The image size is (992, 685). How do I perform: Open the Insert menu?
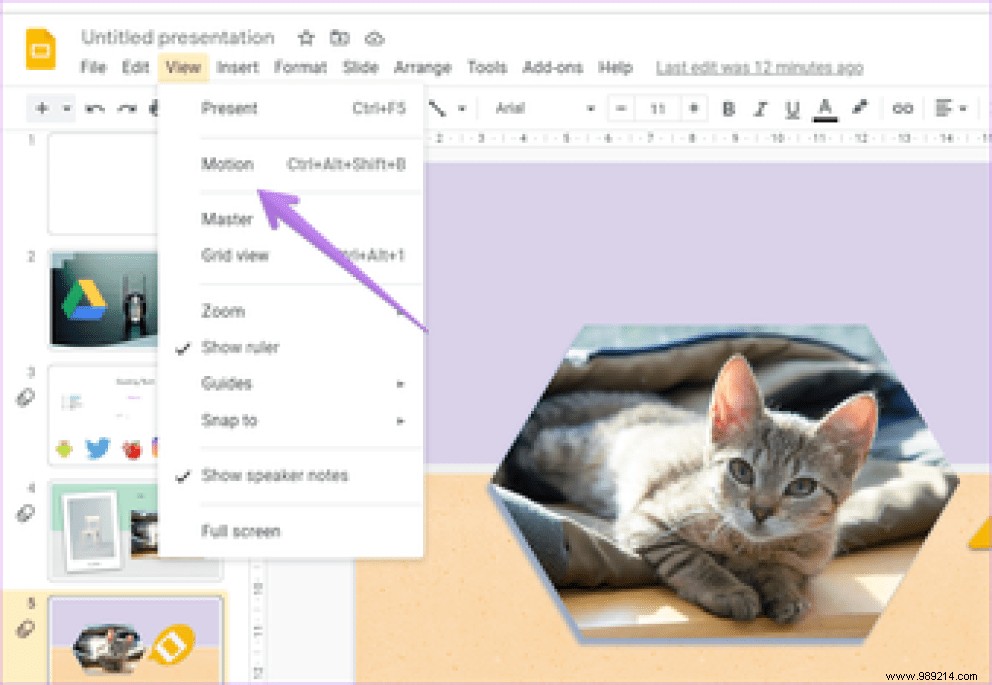point(238,67)
